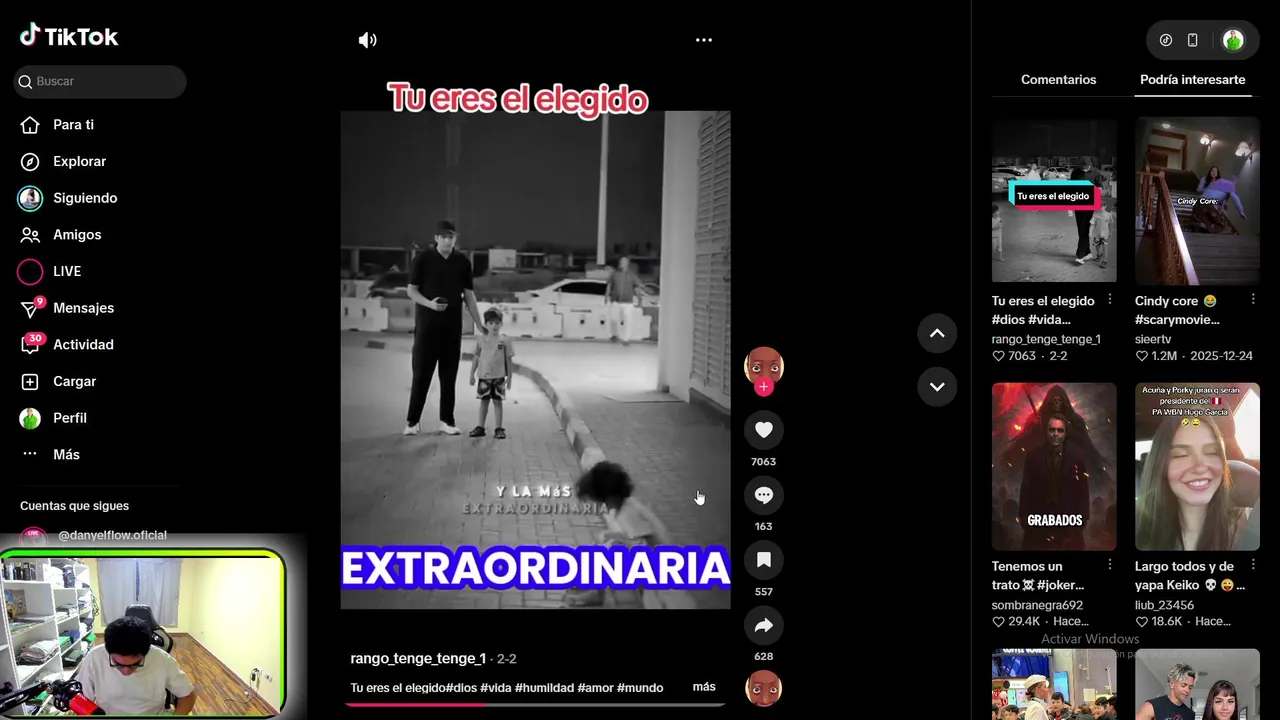Go to previous video arrow

click(x=937, y=333)
